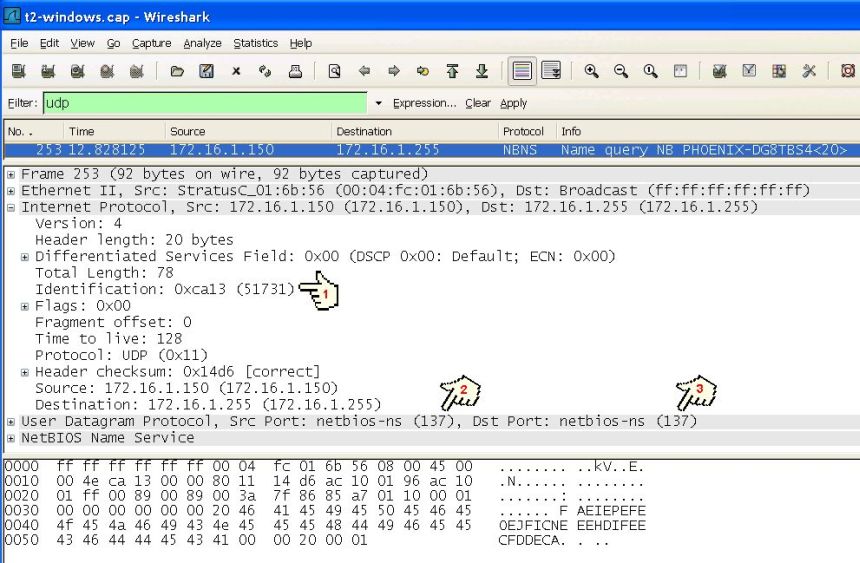Sort packets by the Protocol column header
This screenshot has width=860, height=563.
coord(523,131)
